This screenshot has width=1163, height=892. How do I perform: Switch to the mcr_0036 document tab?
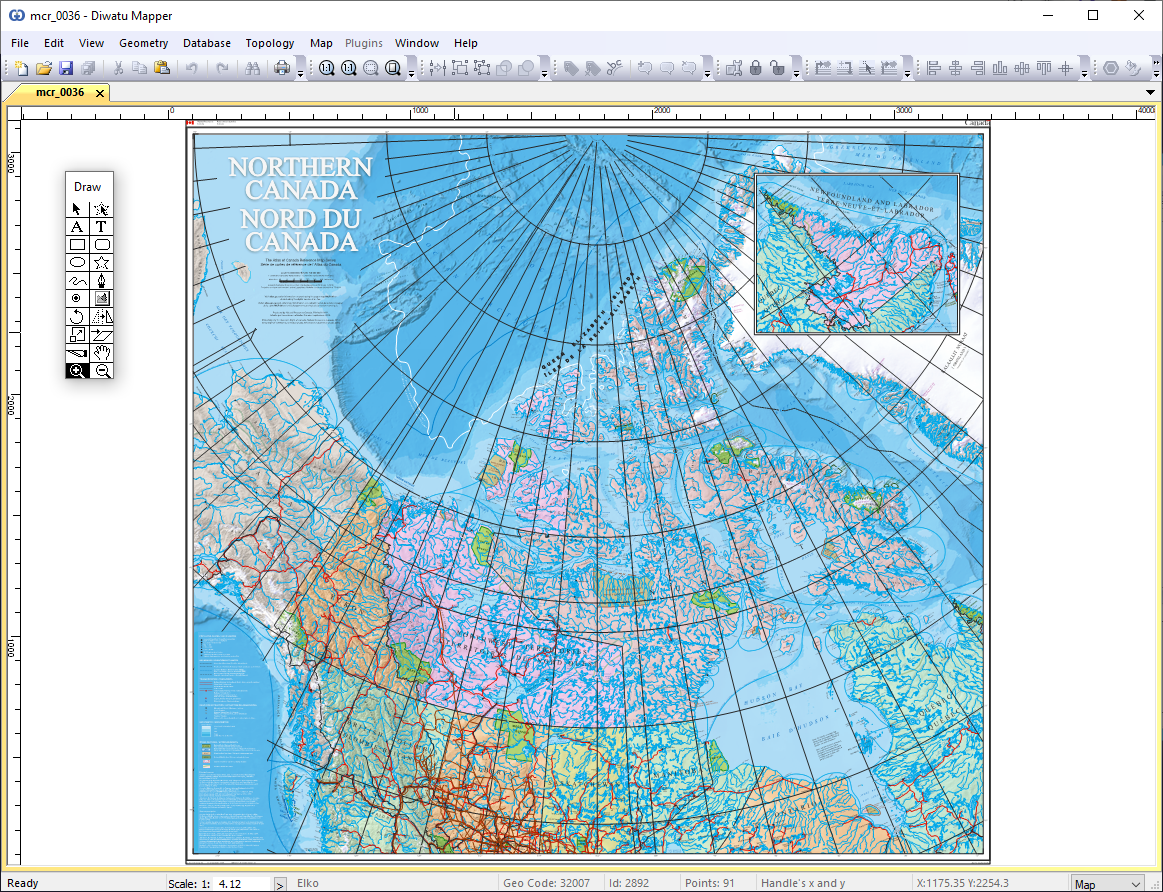62,92
